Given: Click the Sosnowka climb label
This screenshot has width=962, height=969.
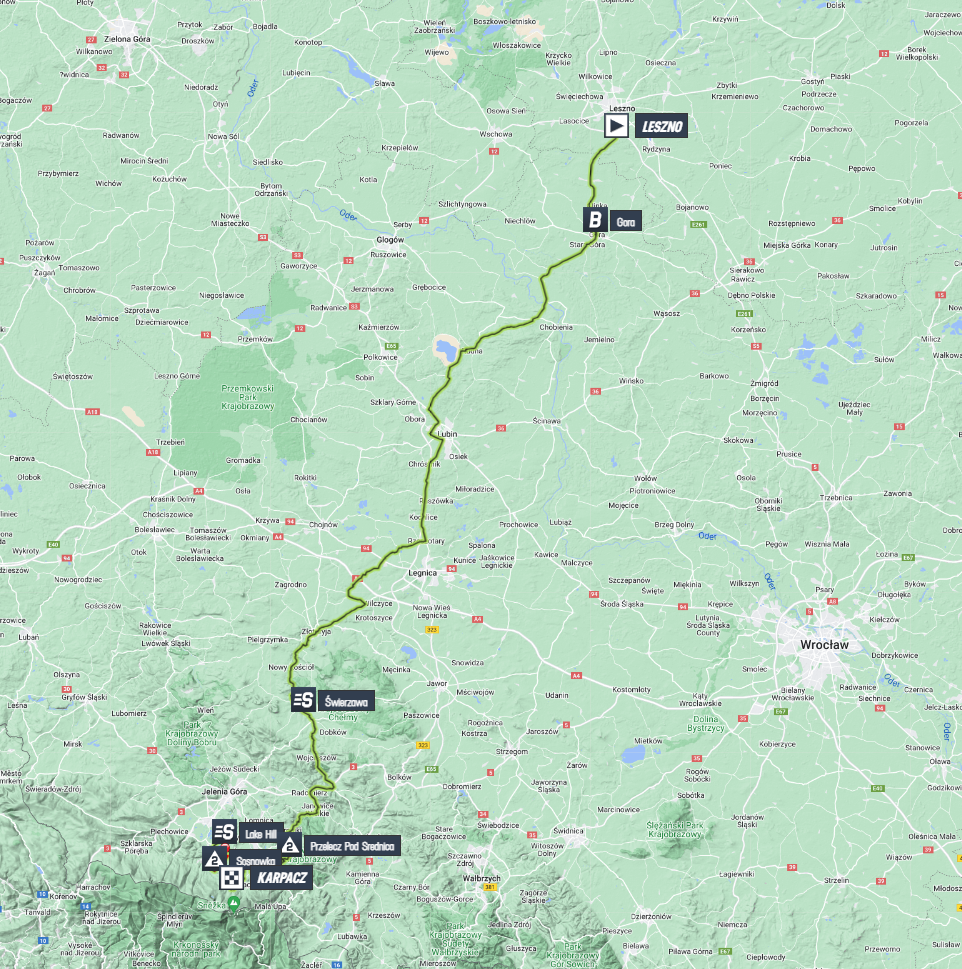Looking at the screenshot, I should tap(255, 861).
